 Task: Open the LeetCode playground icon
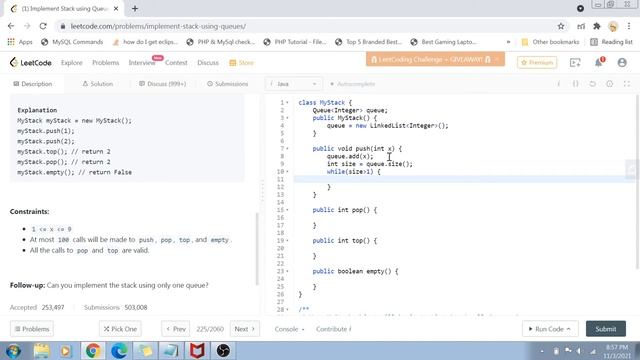[x=575, y=62]
